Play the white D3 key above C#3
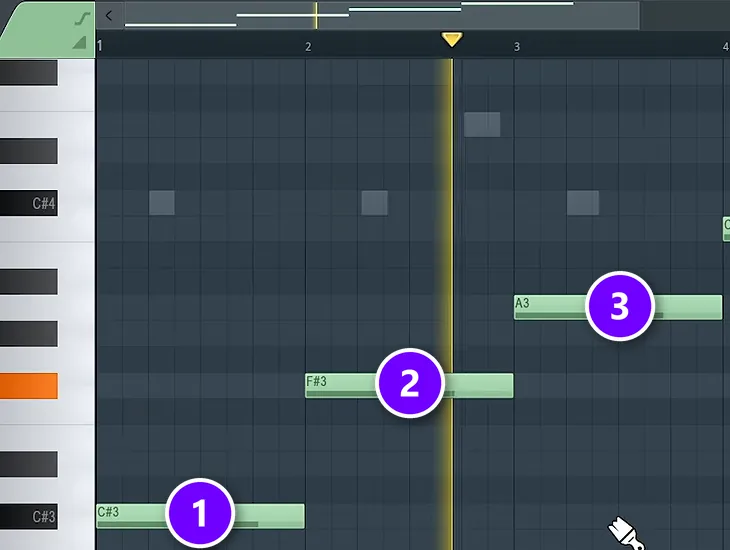Screen dimensions: 730x550 77,490
